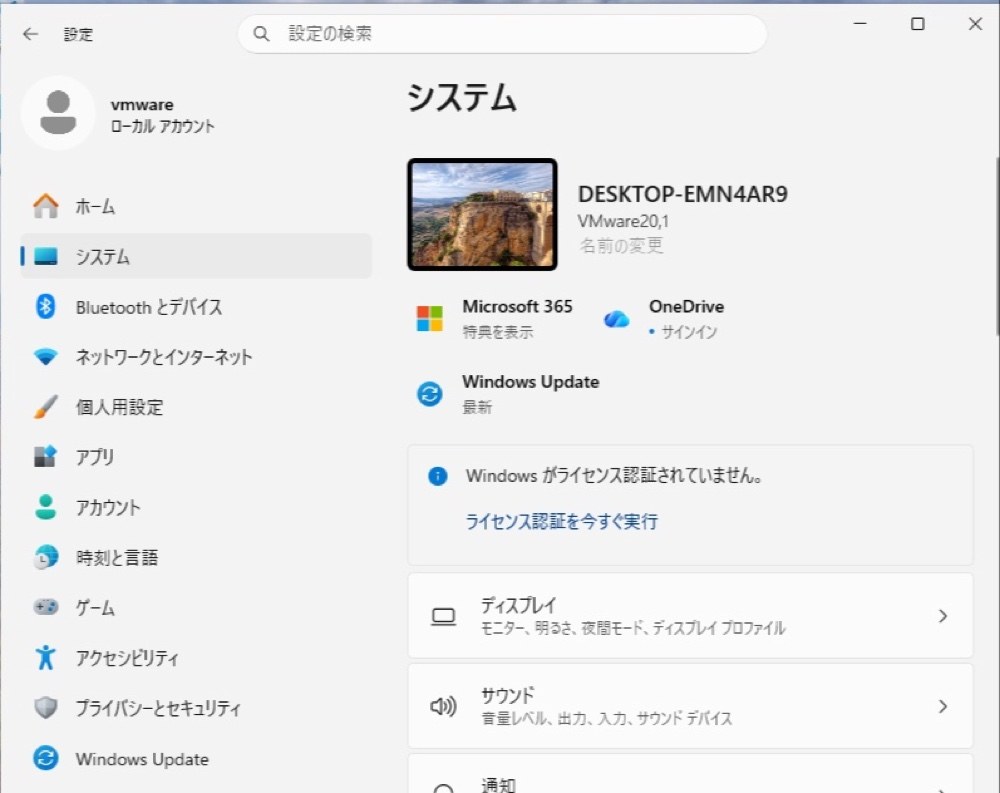This screenshot has height=793, width=1000.
Task: Open 個人用設定 in the sidebar
Action: [196, 406]
